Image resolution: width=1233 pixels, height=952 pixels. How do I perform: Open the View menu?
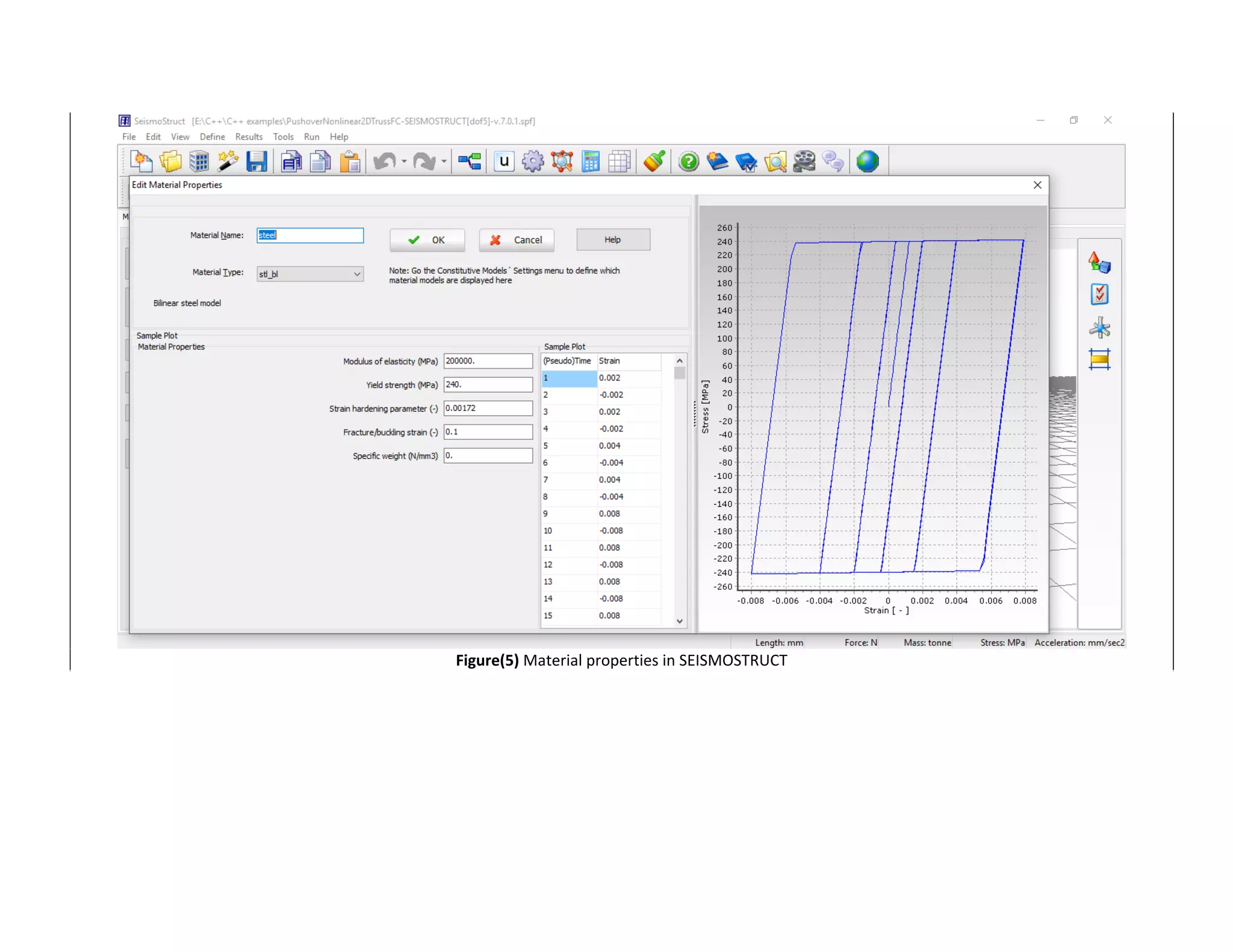pyautogui.click(x=180, y=137)
